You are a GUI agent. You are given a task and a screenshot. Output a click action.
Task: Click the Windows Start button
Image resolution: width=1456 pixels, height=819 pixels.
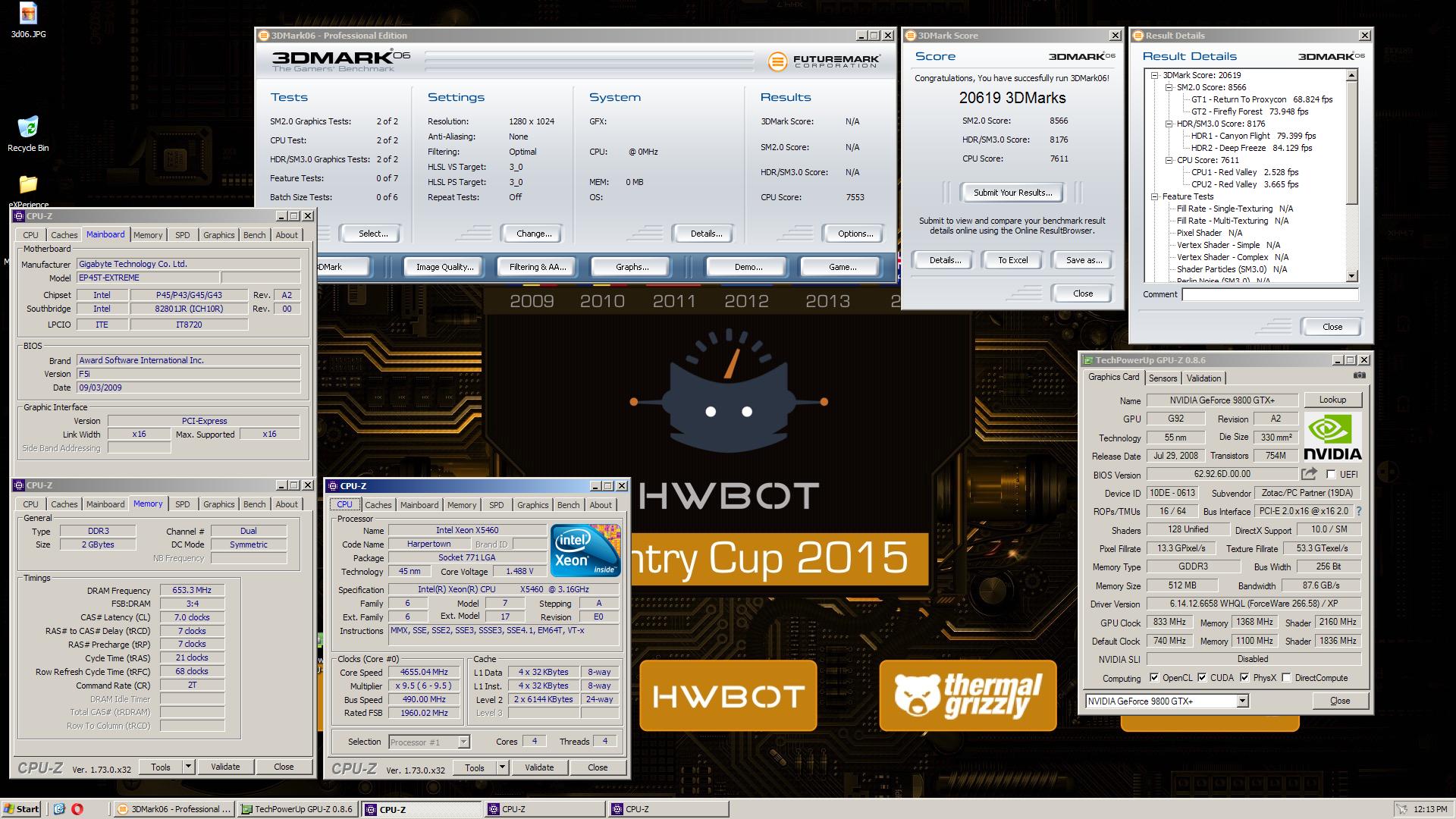coord(21,809)
